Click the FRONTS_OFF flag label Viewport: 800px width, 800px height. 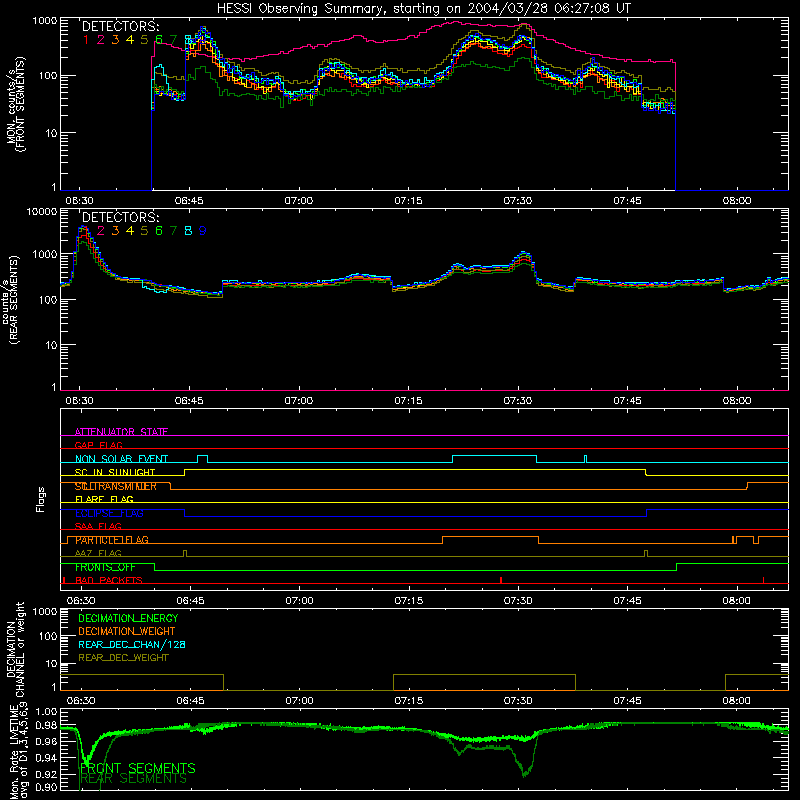click(105, 567)
